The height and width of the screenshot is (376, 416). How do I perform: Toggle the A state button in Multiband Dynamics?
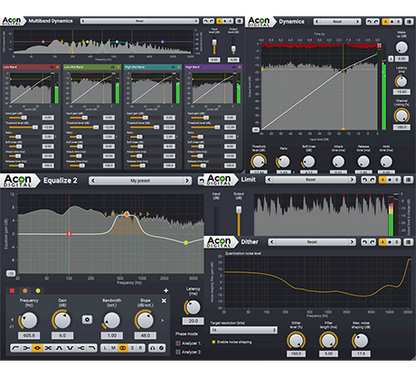click(x=219, y=21)
